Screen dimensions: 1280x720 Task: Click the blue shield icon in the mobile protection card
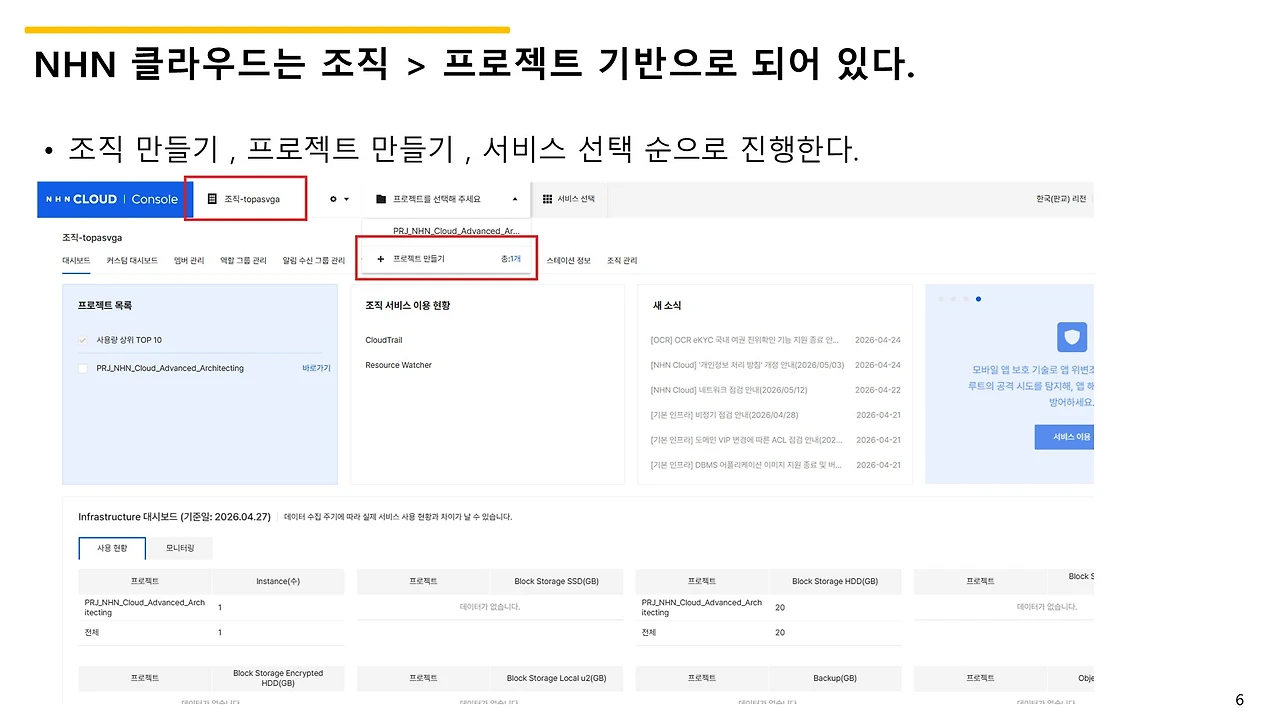(1071, 337)
